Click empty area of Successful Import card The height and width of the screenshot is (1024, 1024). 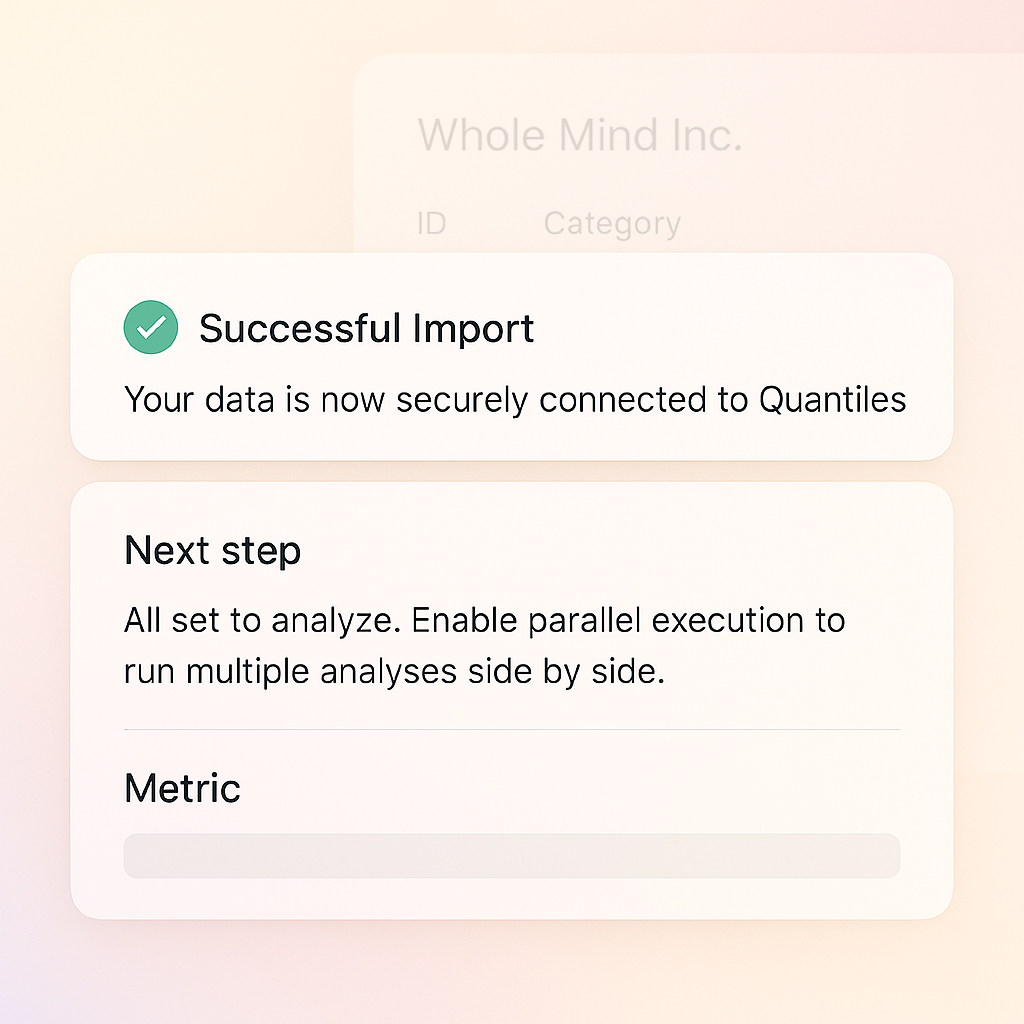click(x=738, y=327)
